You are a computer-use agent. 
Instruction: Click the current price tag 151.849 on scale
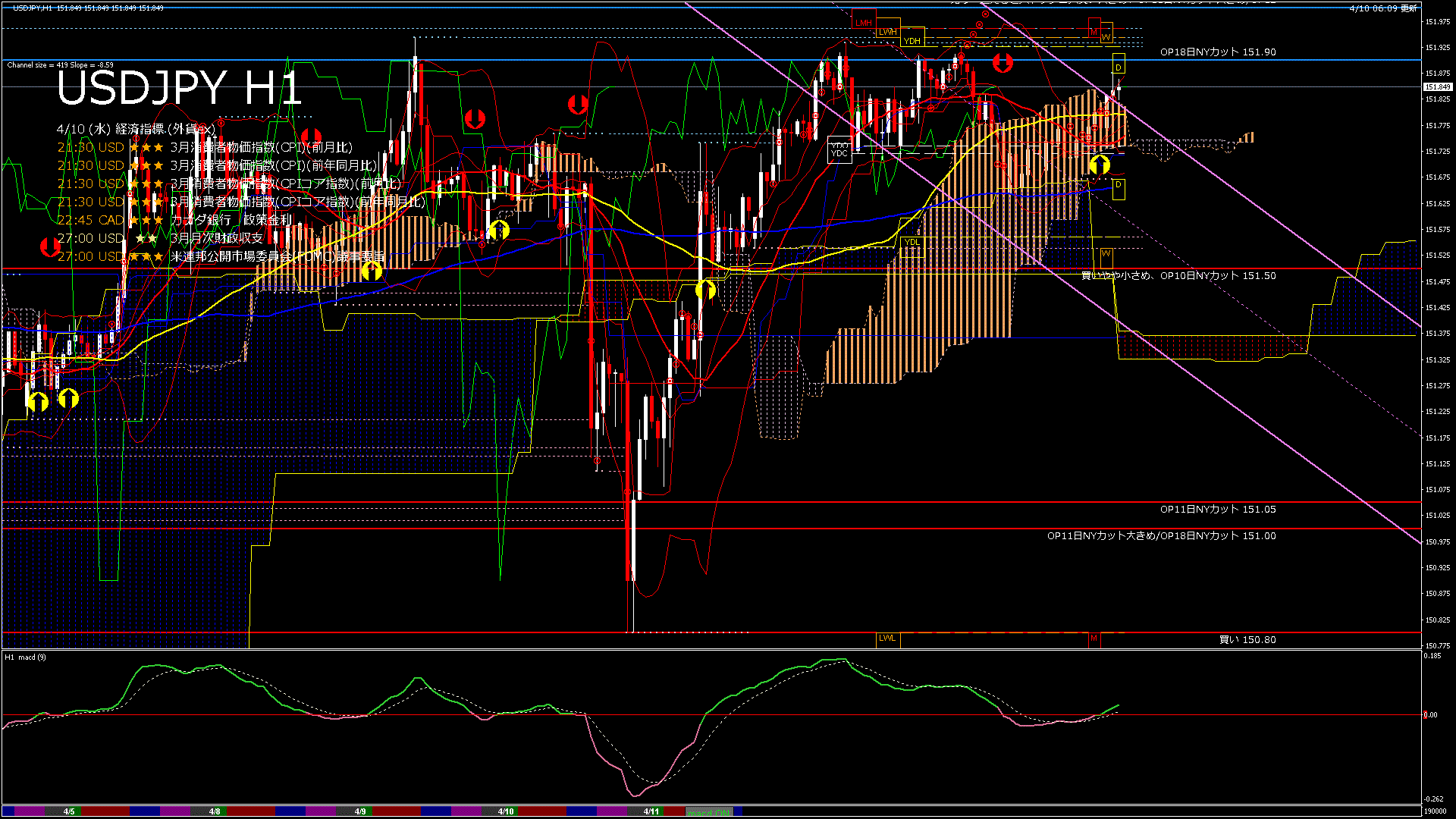tap(1437, 87)
